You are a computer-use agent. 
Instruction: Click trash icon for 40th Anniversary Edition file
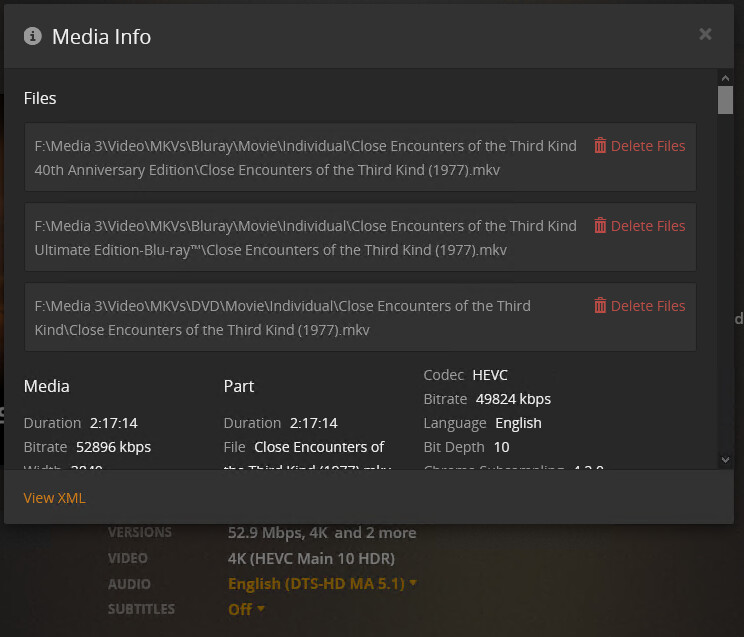[600, 146]
